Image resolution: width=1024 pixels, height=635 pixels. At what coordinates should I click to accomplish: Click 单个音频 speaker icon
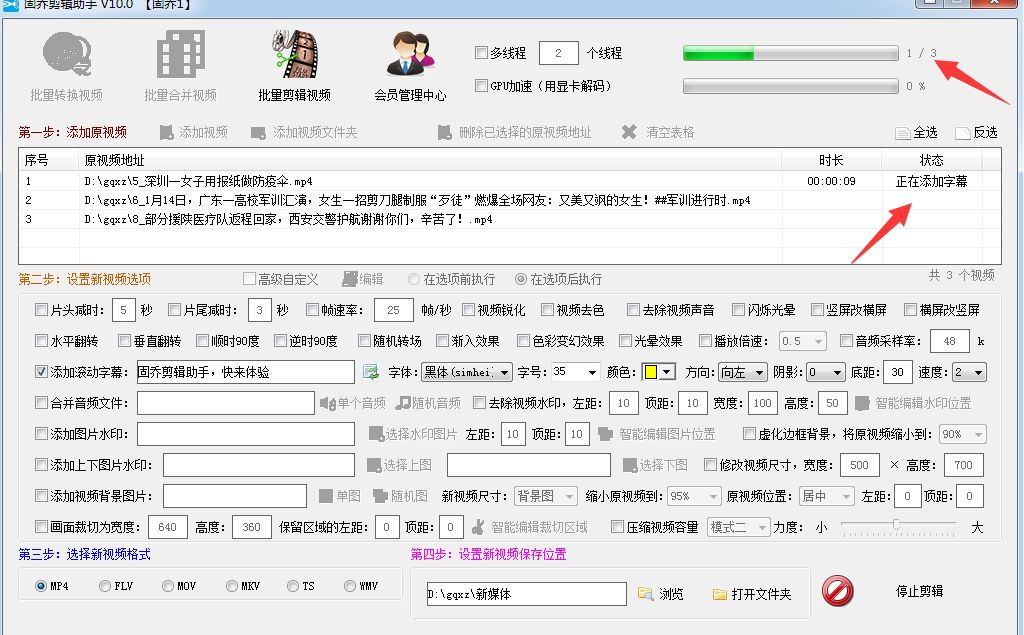pos(327,404)
